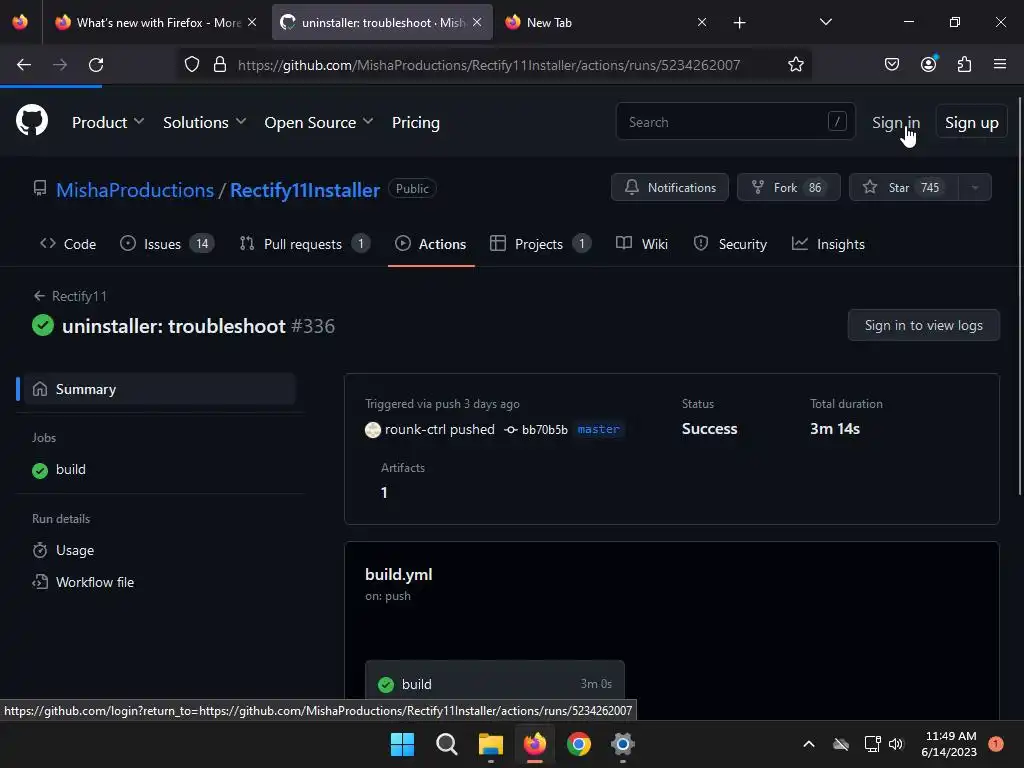1024x768 pixels.
Task: Open the Extensions puzzle icon
Action: pos(964,64)
